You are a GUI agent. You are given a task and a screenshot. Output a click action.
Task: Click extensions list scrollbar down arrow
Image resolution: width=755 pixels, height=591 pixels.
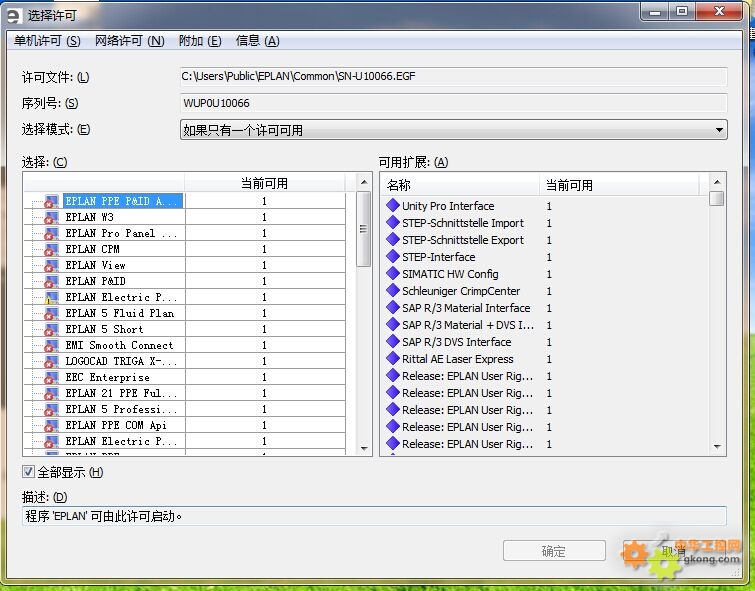click(x=717, y=447)
